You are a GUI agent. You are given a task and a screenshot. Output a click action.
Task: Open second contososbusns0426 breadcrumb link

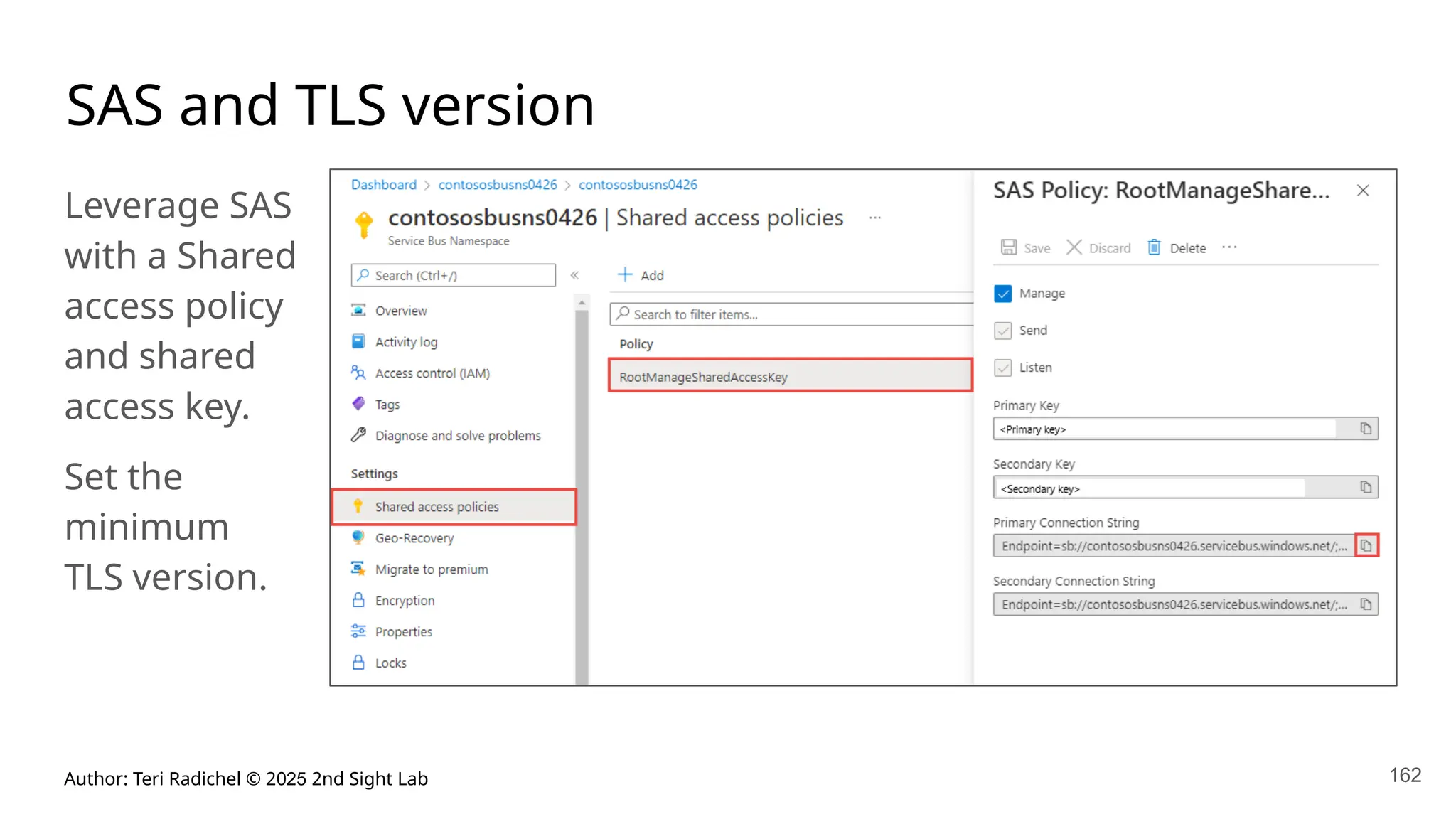[638, 185]
